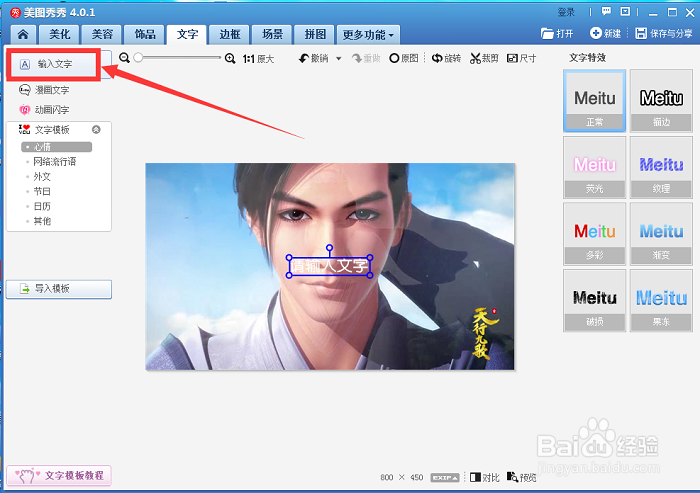Click the skin/menu icon in title bar
The height and width of the screenshot is (493, 700).
coord(625,12)
